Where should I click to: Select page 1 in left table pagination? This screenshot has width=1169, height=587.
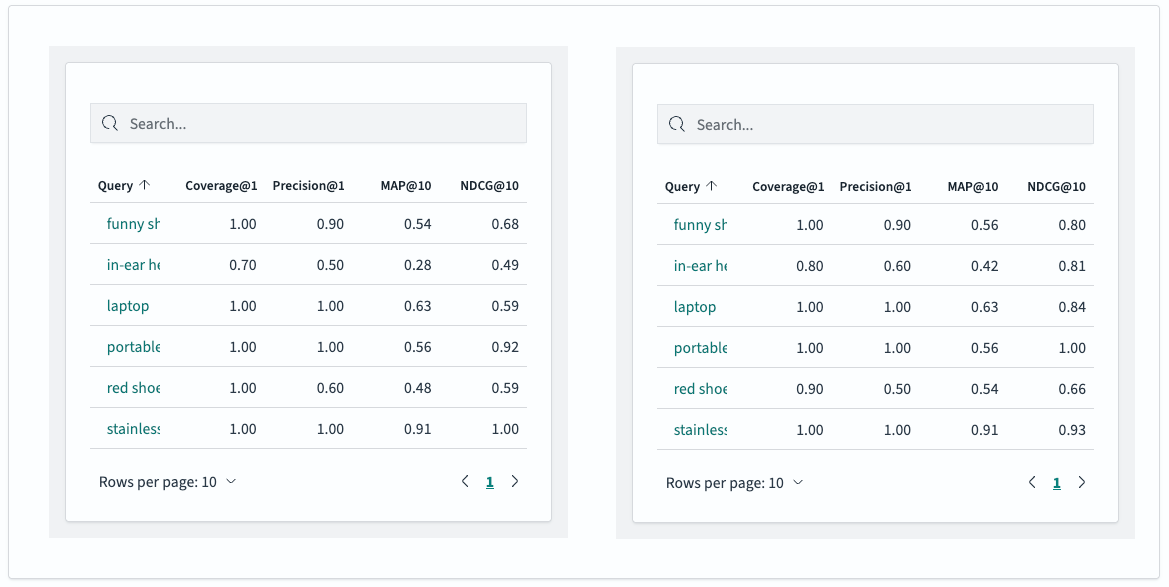pos(490,482)
